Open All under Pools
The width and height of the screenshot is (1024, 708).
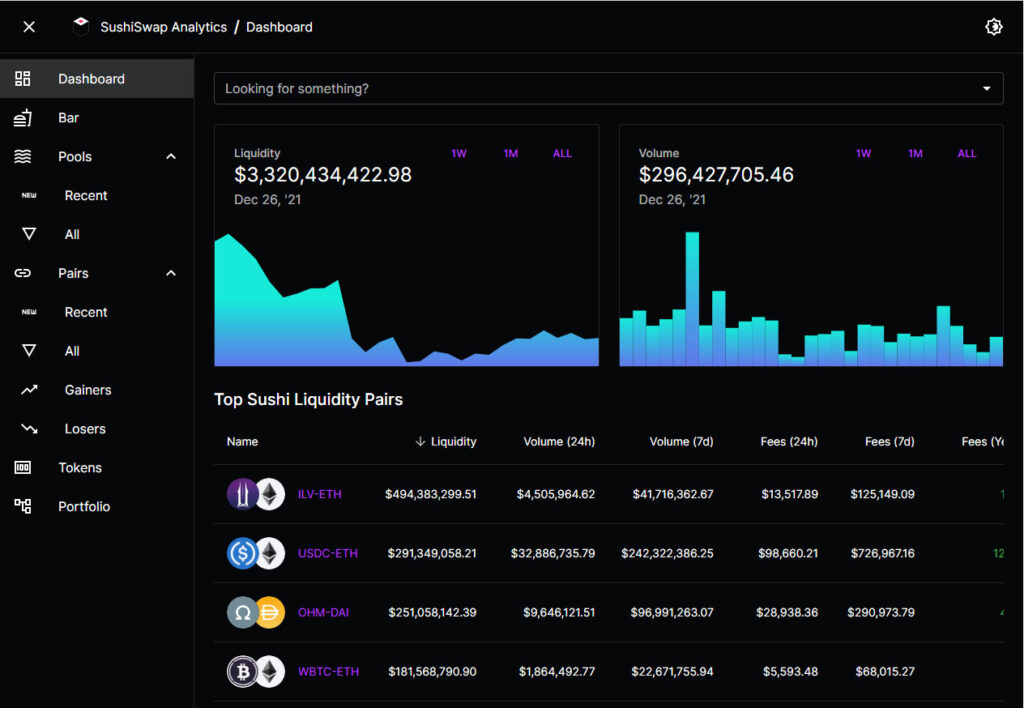[x=97, y=234]
